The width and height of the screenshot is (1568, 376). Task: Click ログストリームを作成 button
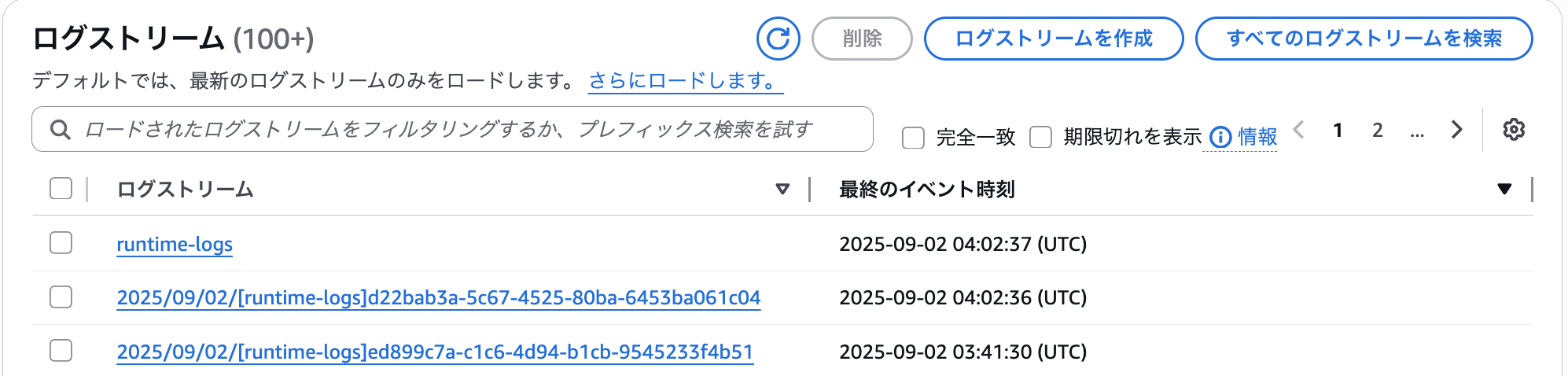click(1054, 39)
